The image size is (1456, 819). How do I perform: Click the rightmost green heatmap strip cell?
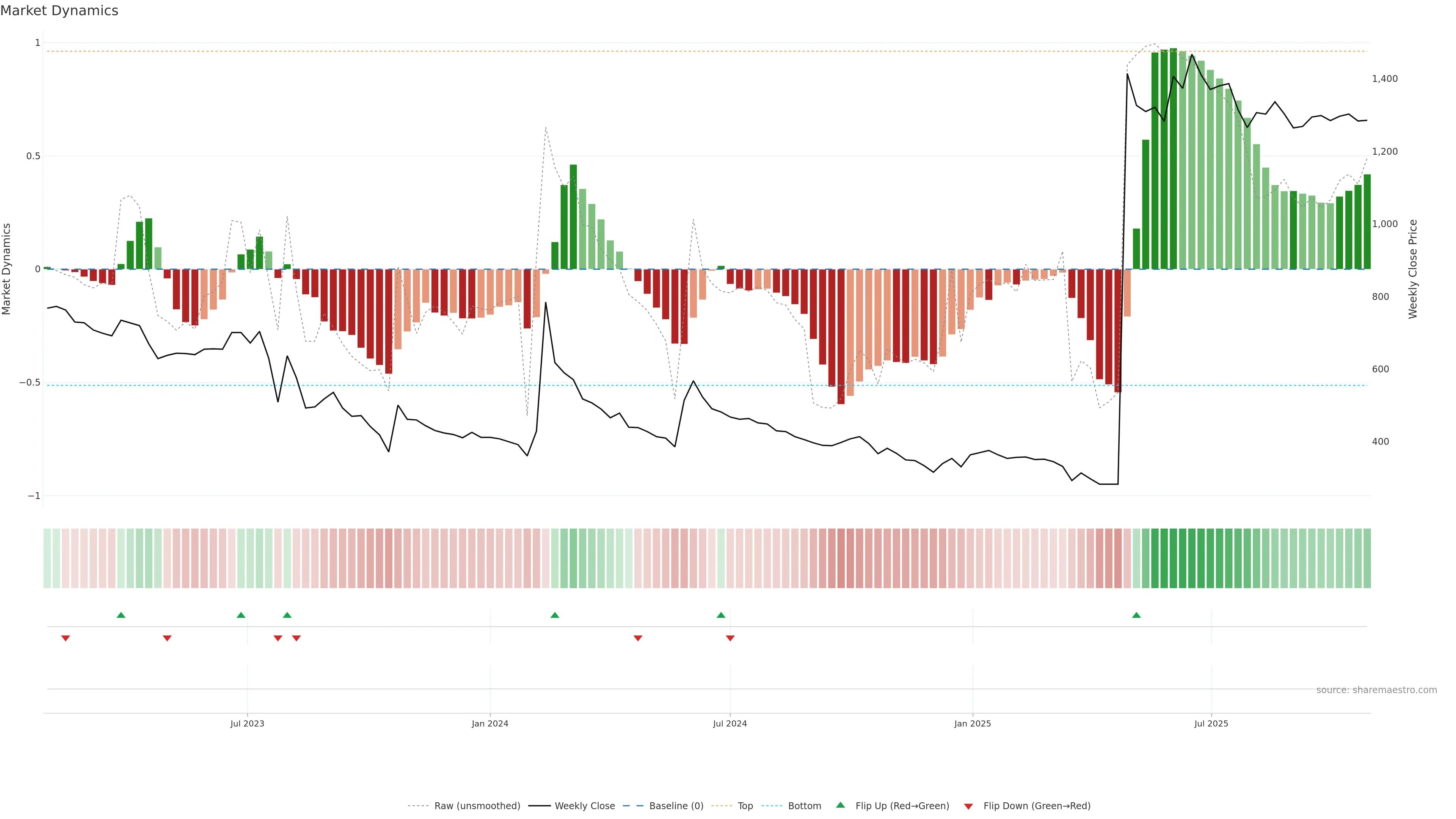coord(1367,558)
